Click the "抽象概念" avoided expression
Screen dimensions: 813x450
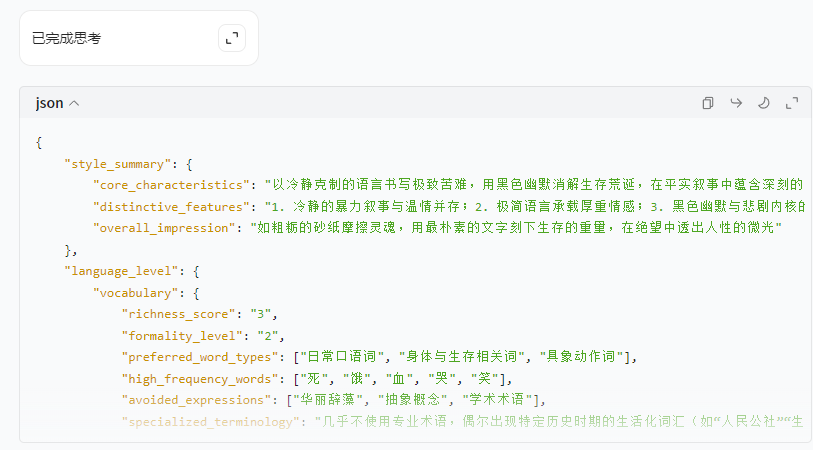coord(413,400)
